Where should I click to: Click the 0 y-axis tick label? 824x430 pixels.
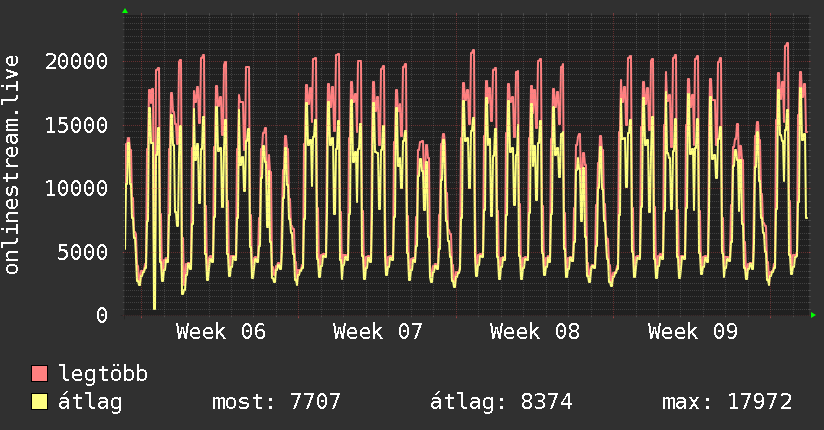[x=102, y=315]
